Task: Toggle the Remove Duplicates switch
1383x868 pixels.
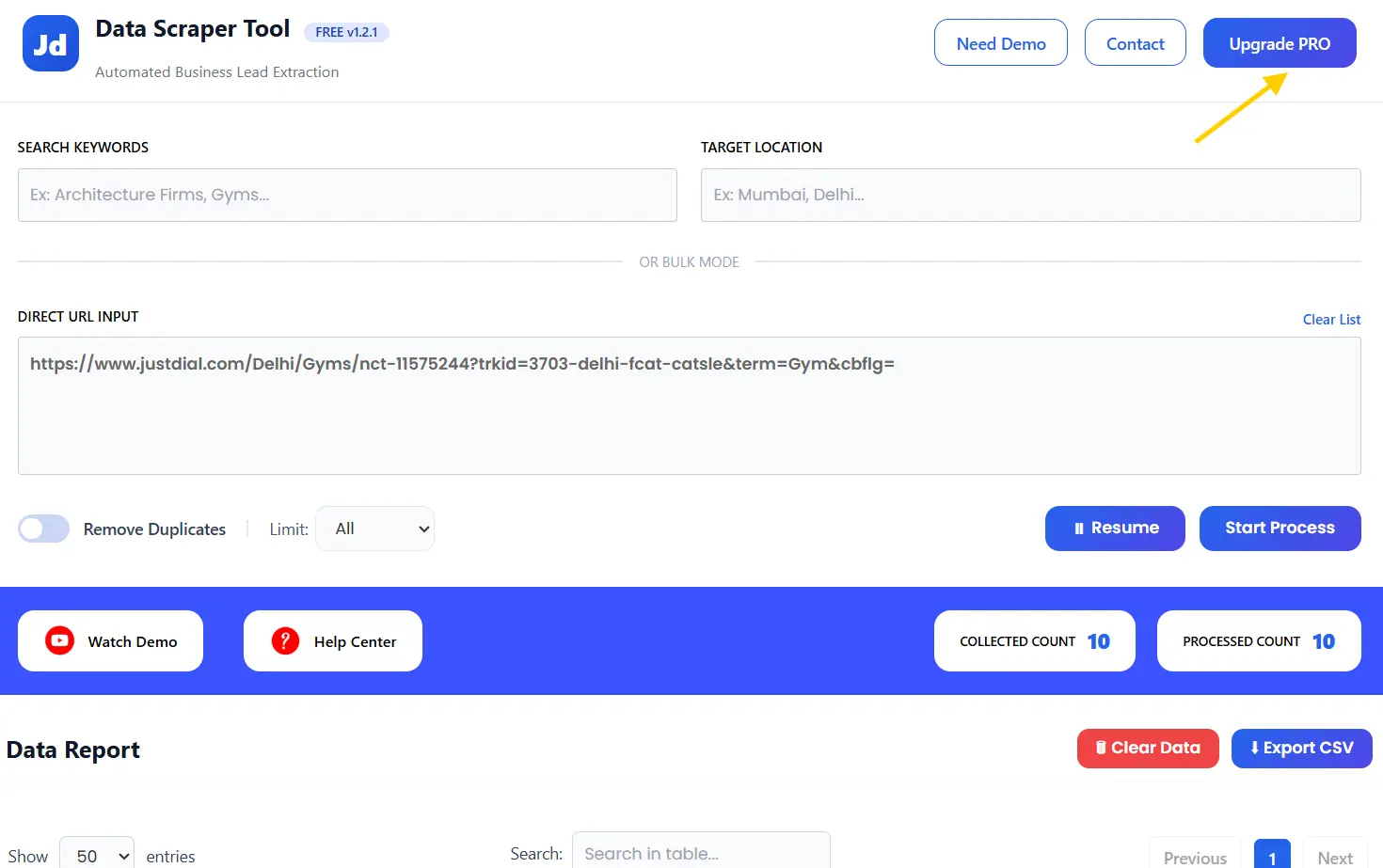Action: click(44, 529)
